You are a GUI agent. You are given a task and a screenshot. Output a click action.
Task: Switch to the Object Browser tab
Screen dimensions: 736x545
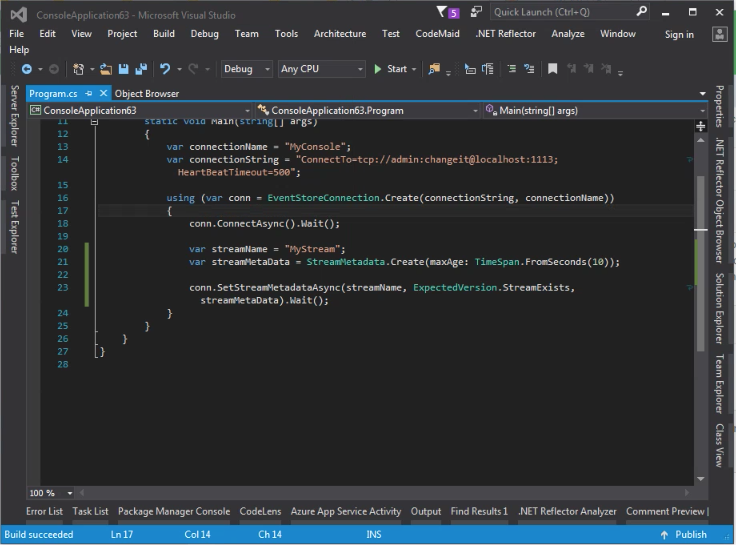coord(147,94)
